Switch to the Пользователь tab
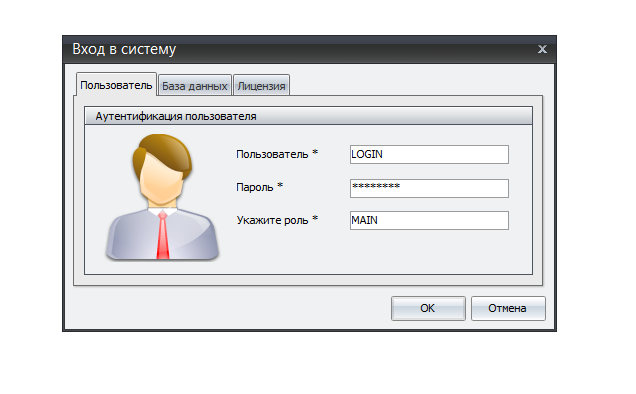Viewport: 636px width, 394px height. [116, 85]
